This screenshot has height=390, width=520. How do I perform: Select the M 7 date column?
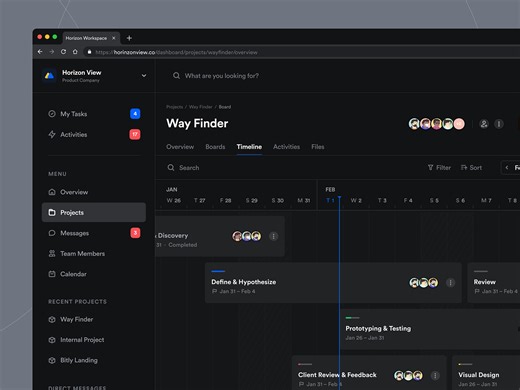(486, 200)
